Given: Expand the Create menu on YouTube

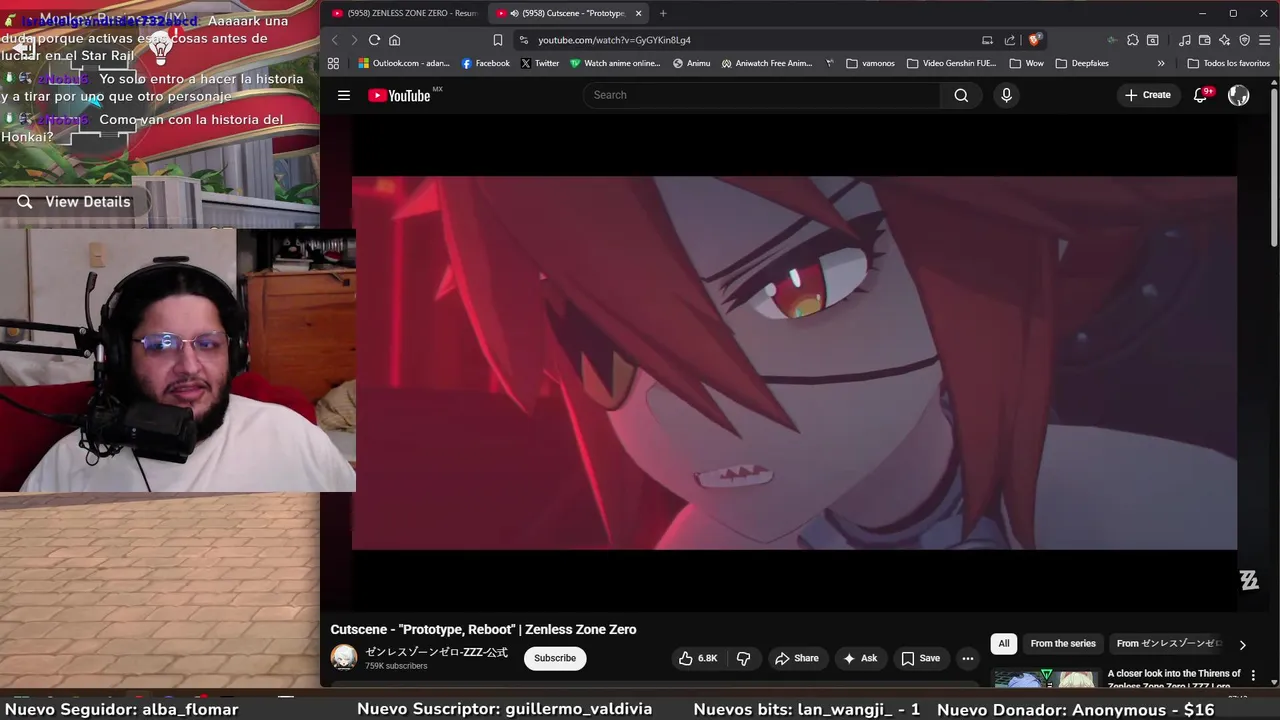Looking at the screenshot, I should pos(1147,95).
